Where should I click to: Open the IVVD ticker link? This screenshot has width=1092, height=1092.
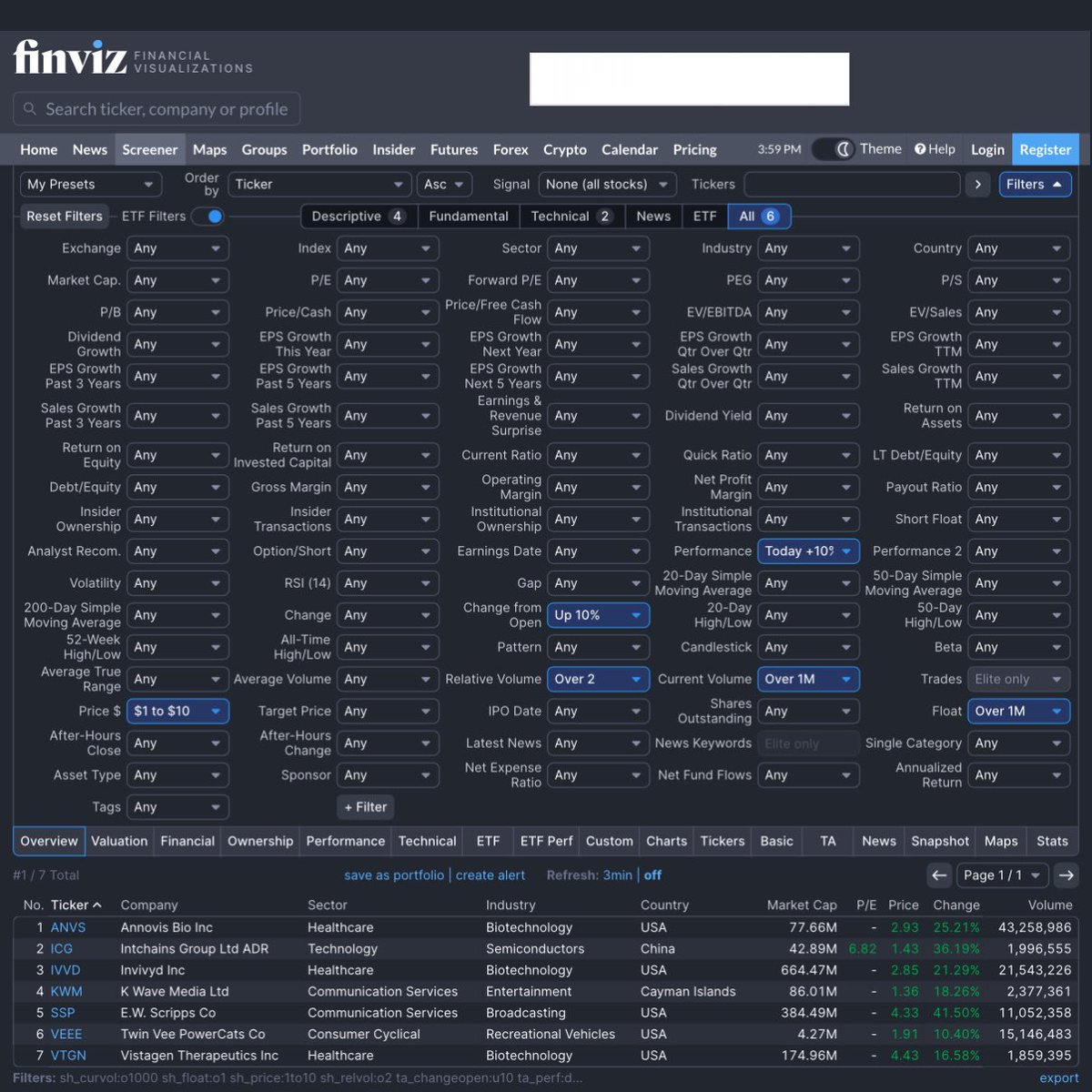coord(66,970)
